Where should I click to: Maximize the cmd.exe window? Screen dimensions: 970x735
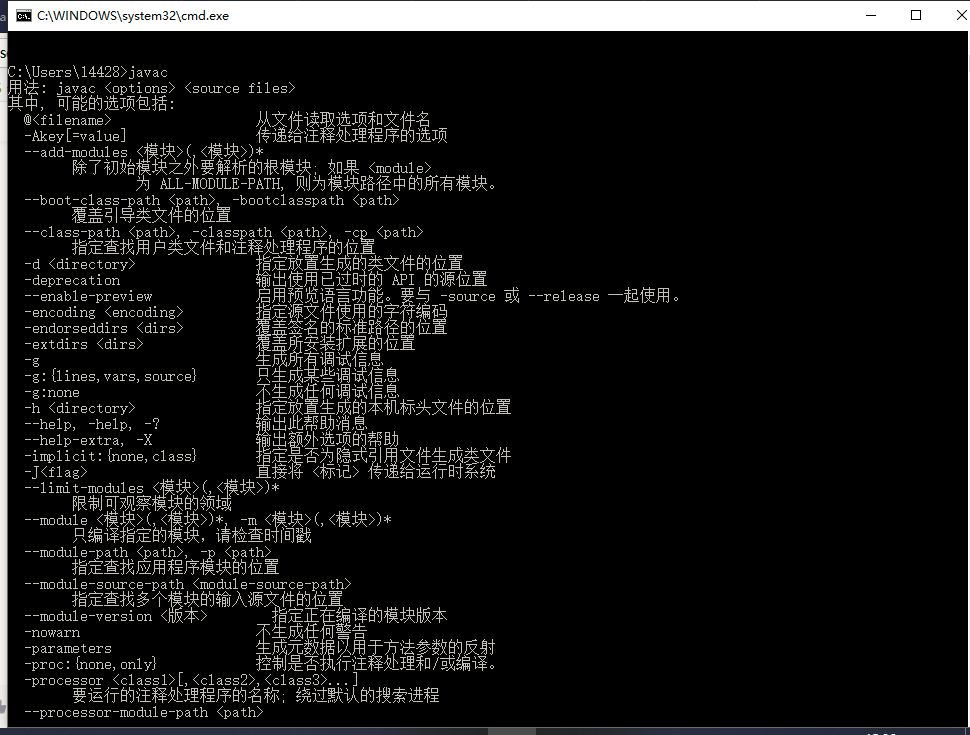click(916, 15)
